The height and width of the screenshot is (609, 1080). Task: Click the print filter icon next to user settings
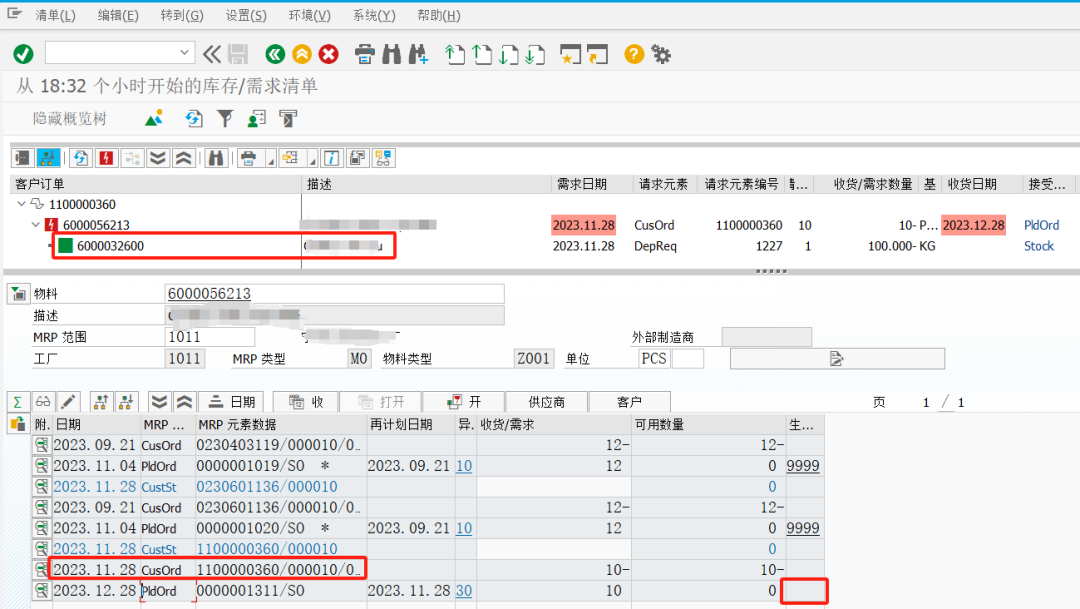[288, 118]
